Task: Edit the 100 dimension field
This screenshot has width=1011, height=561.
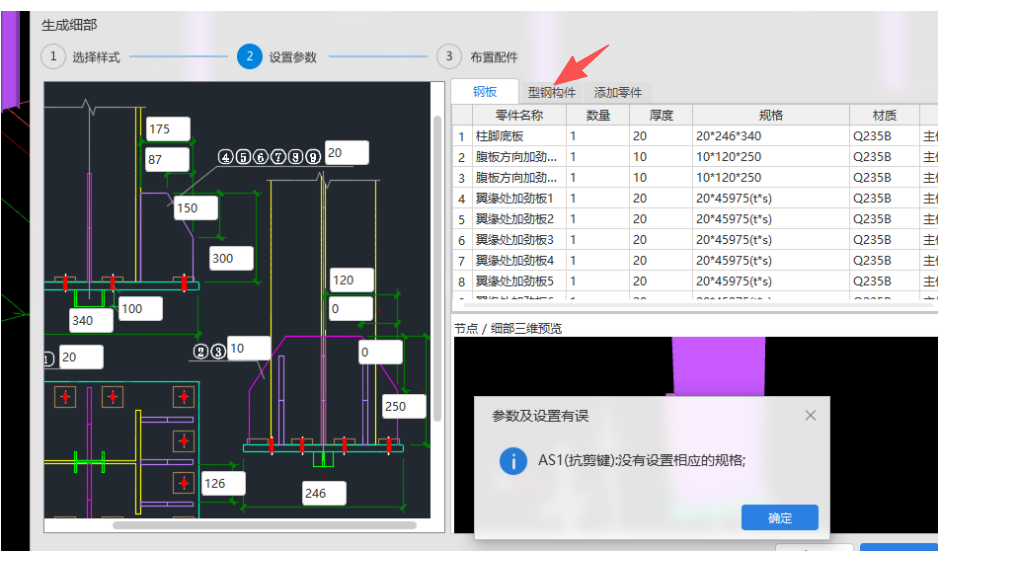Action: click(140, 308)
